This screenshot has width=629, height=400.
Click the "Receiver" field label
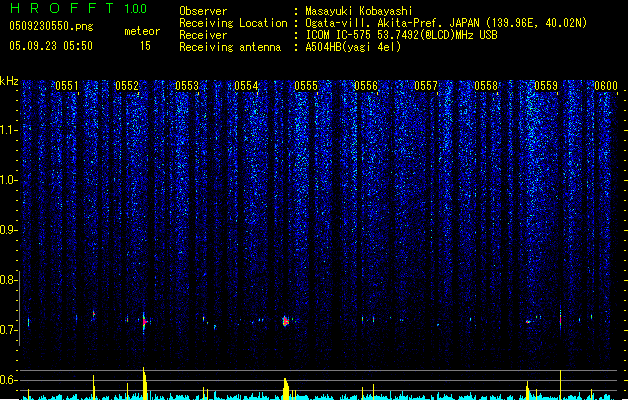[x=203, y=35]
